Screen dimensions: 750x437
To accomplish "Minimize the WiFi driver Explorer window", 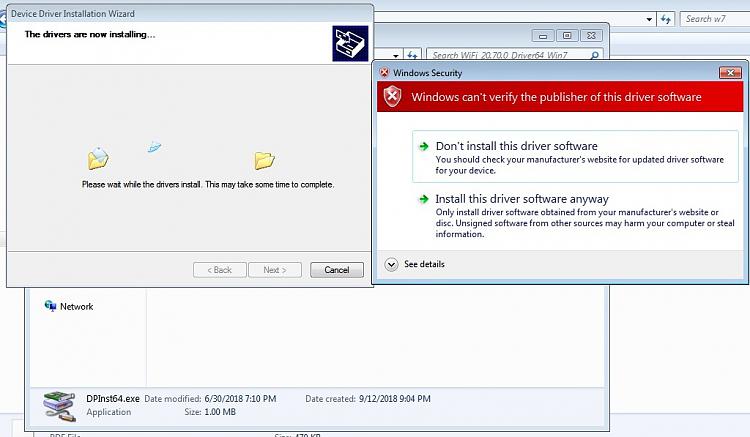I will pos(543,36).
